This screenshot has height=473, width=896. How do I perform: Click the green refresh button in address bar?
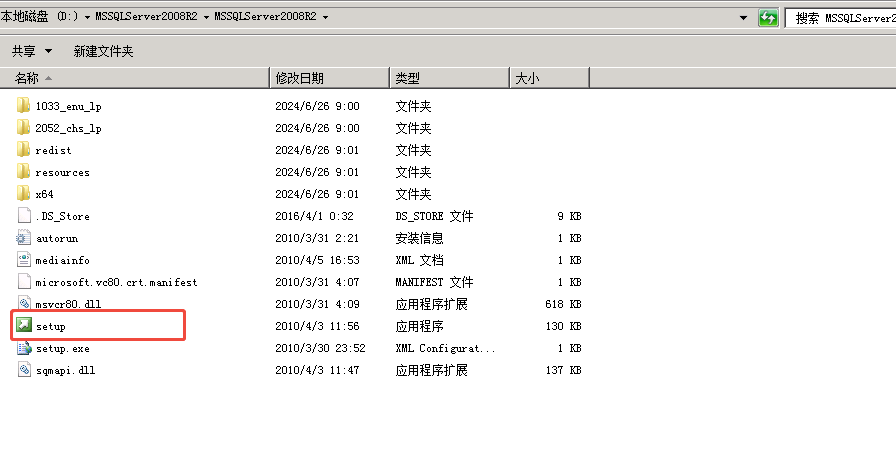click(767, 18)
